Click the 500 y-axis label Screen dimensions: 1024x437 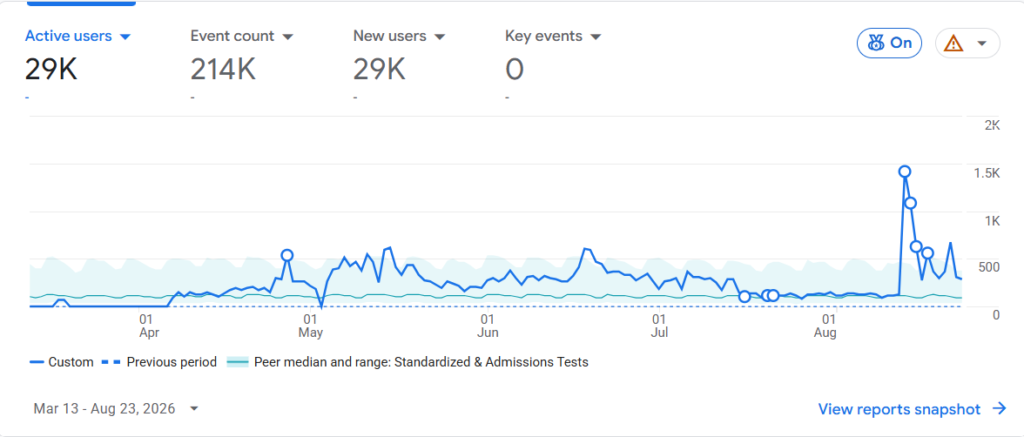pos(988,267)
